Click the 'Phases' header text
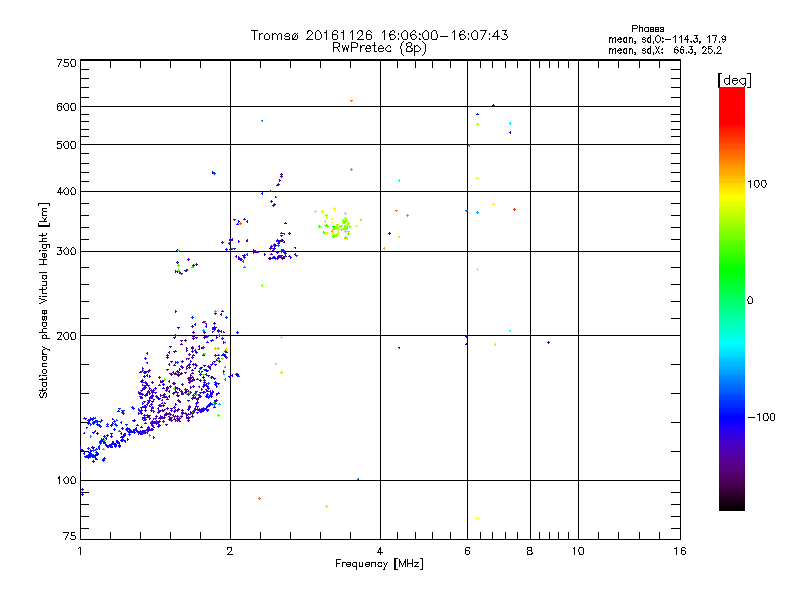 pos(647,29)
